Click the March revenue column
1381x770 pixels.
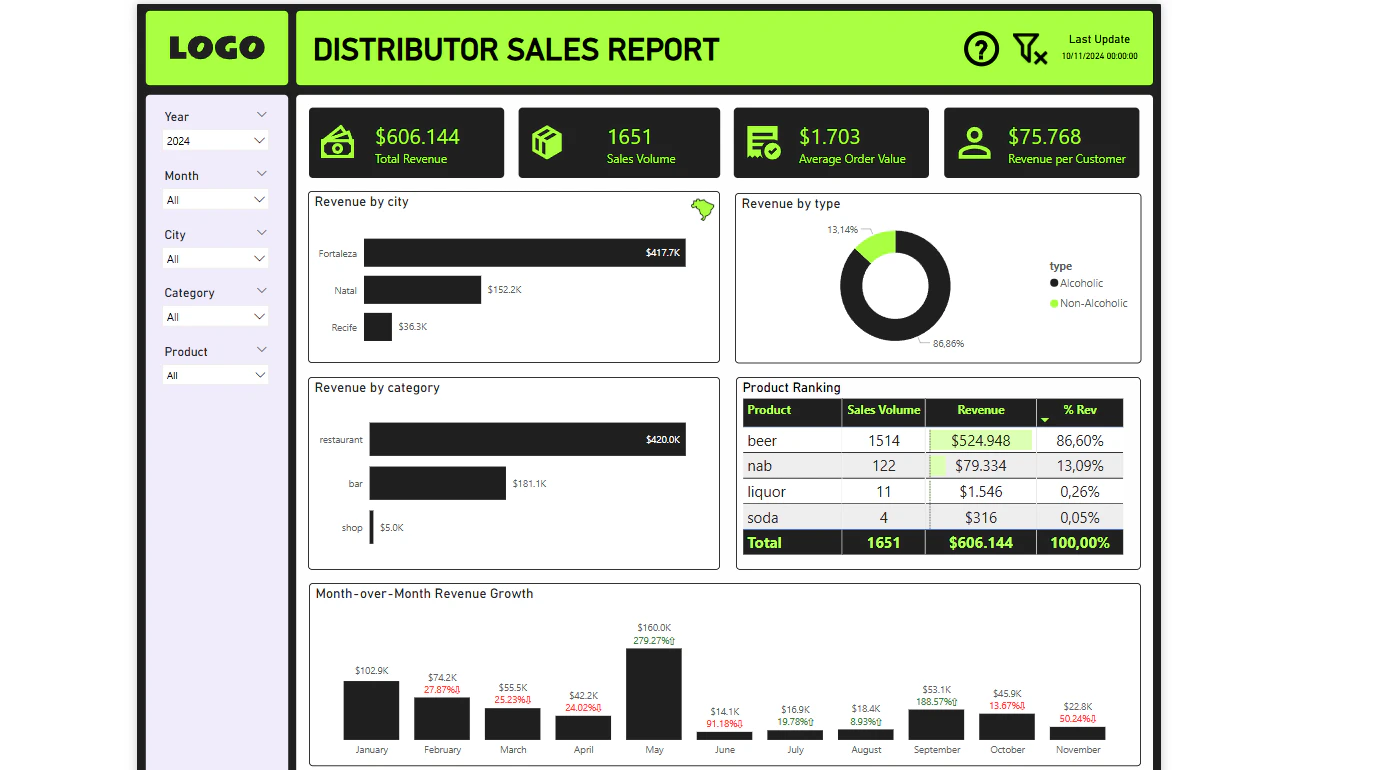pos(513,724)
